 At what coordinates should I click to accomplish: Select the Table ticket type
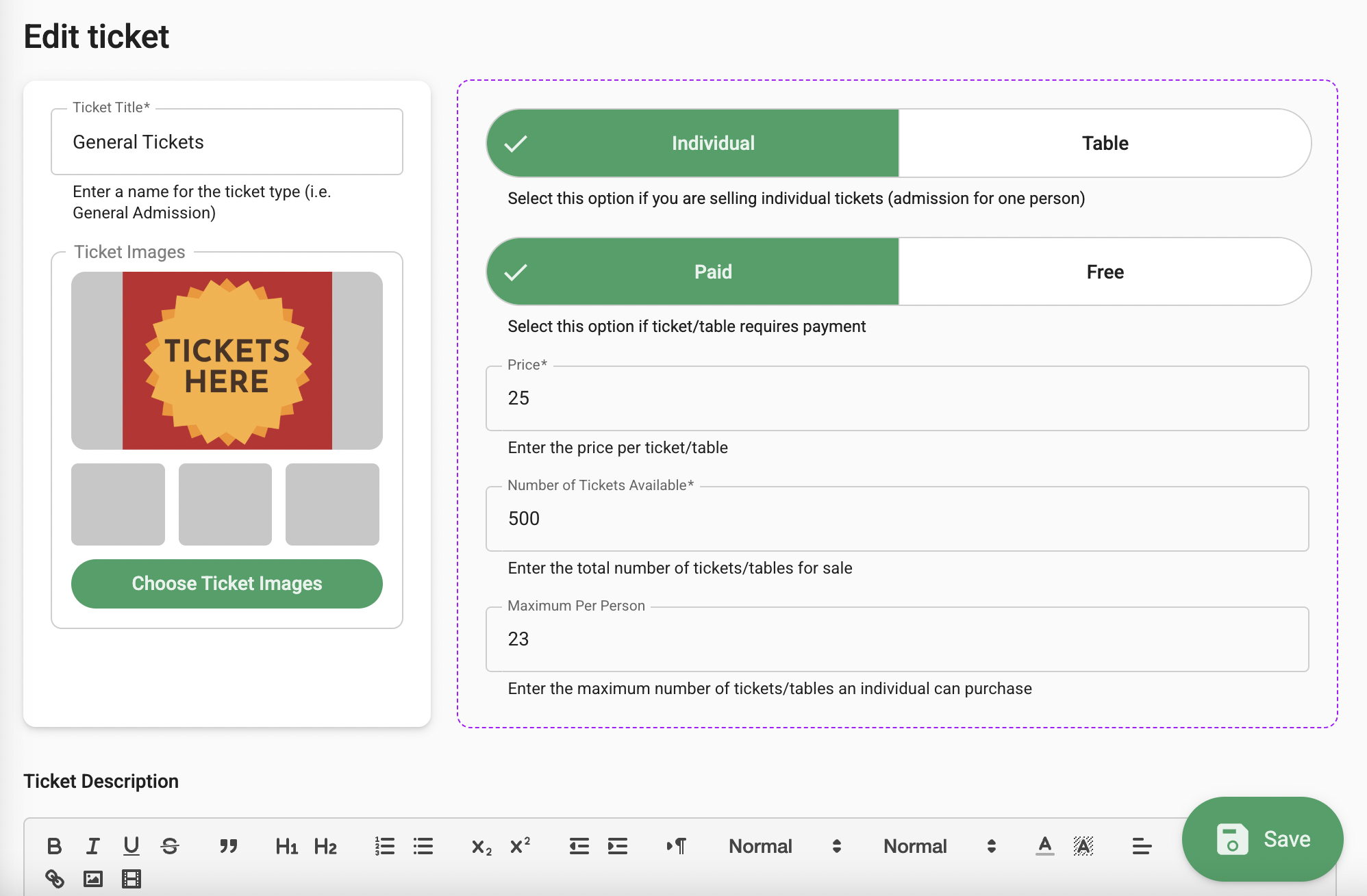(1104, 143)
